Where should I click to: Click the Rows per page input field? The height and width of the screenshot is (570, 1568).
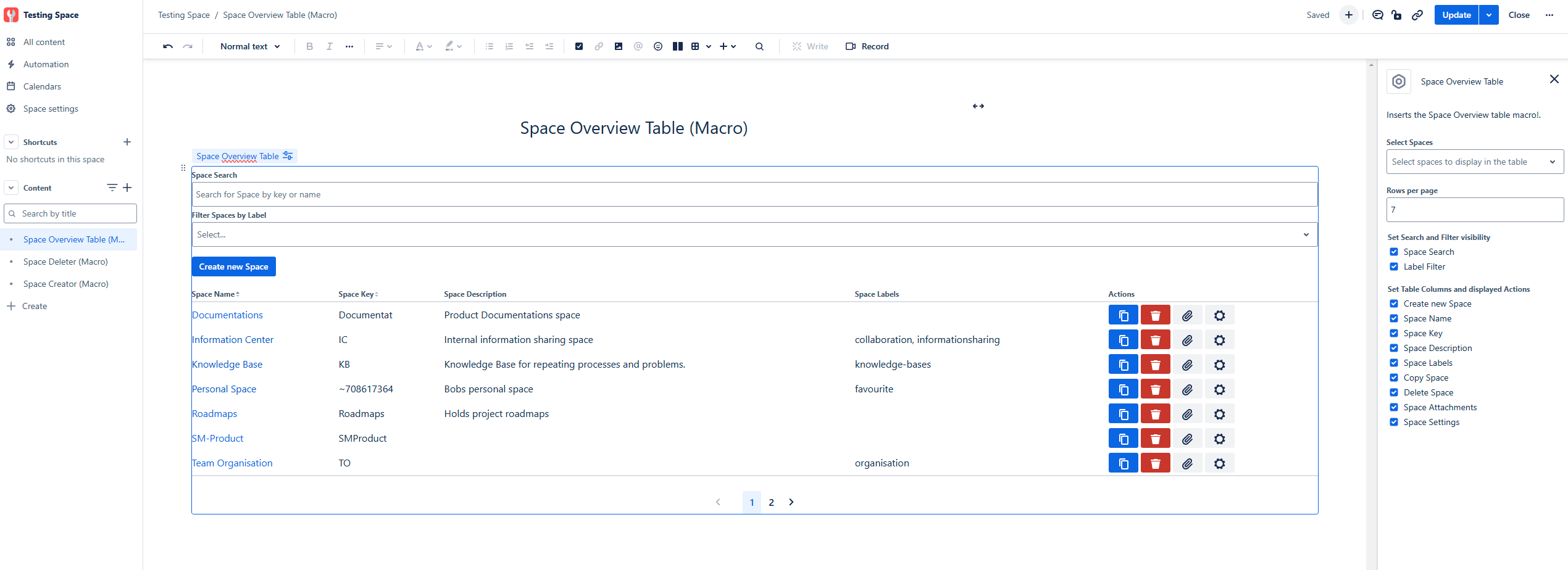coord(1474,210)
